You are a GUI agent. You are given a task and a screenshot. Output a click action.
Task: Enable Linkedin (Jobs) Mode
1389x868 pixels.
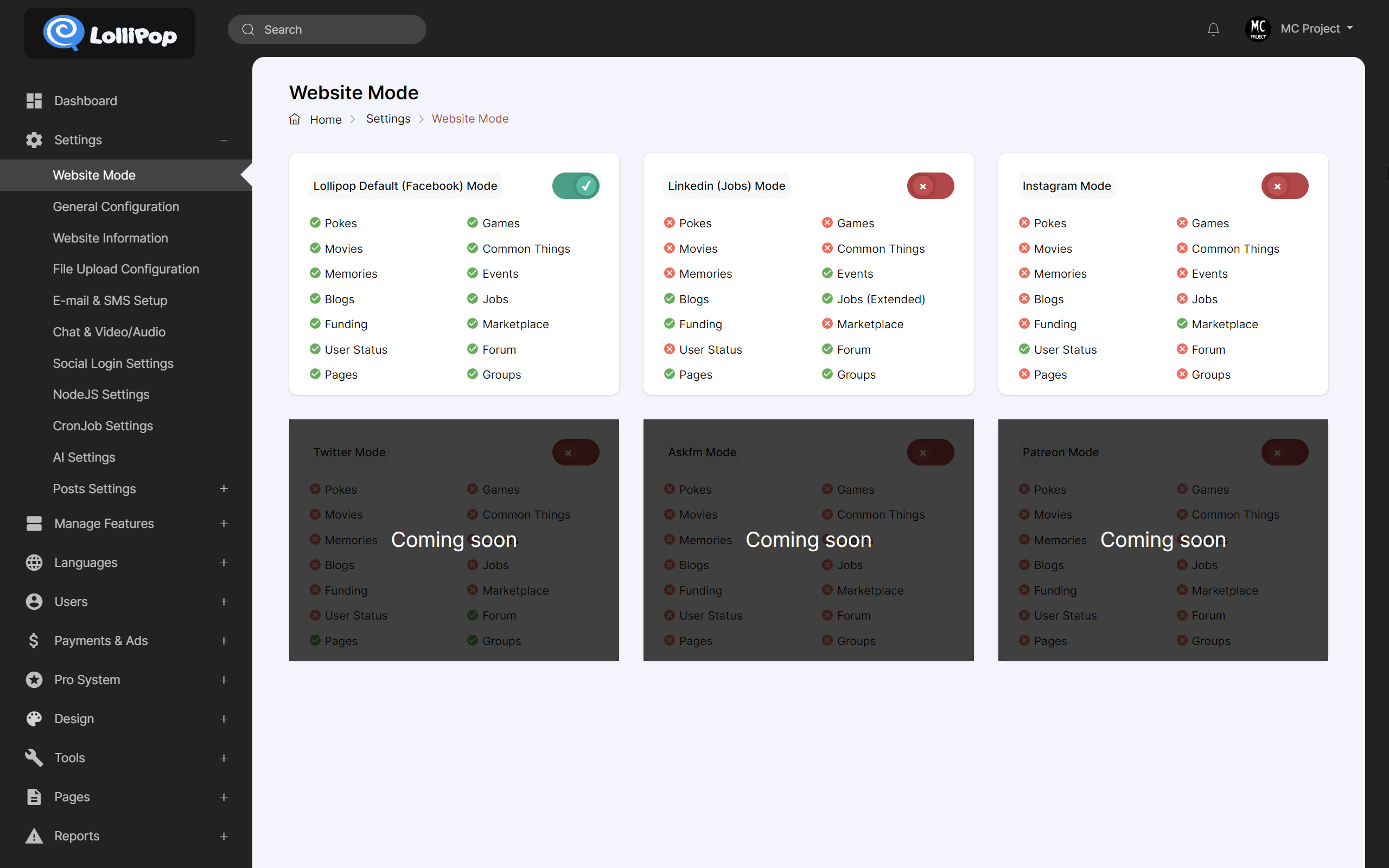click(x=931, y=186)
